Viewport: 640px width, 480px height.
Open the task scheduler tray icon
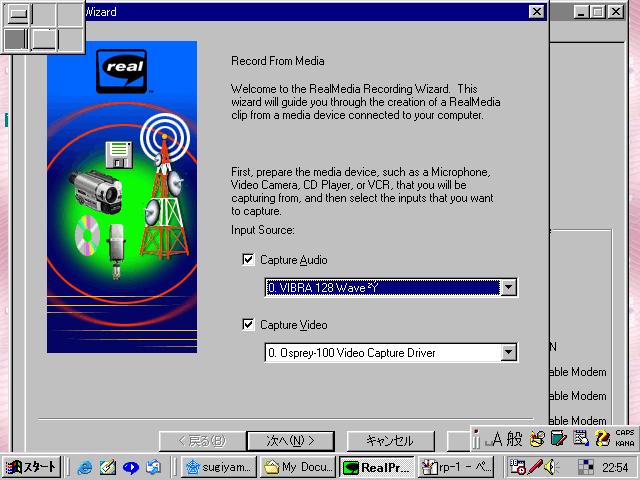[518, 467]
